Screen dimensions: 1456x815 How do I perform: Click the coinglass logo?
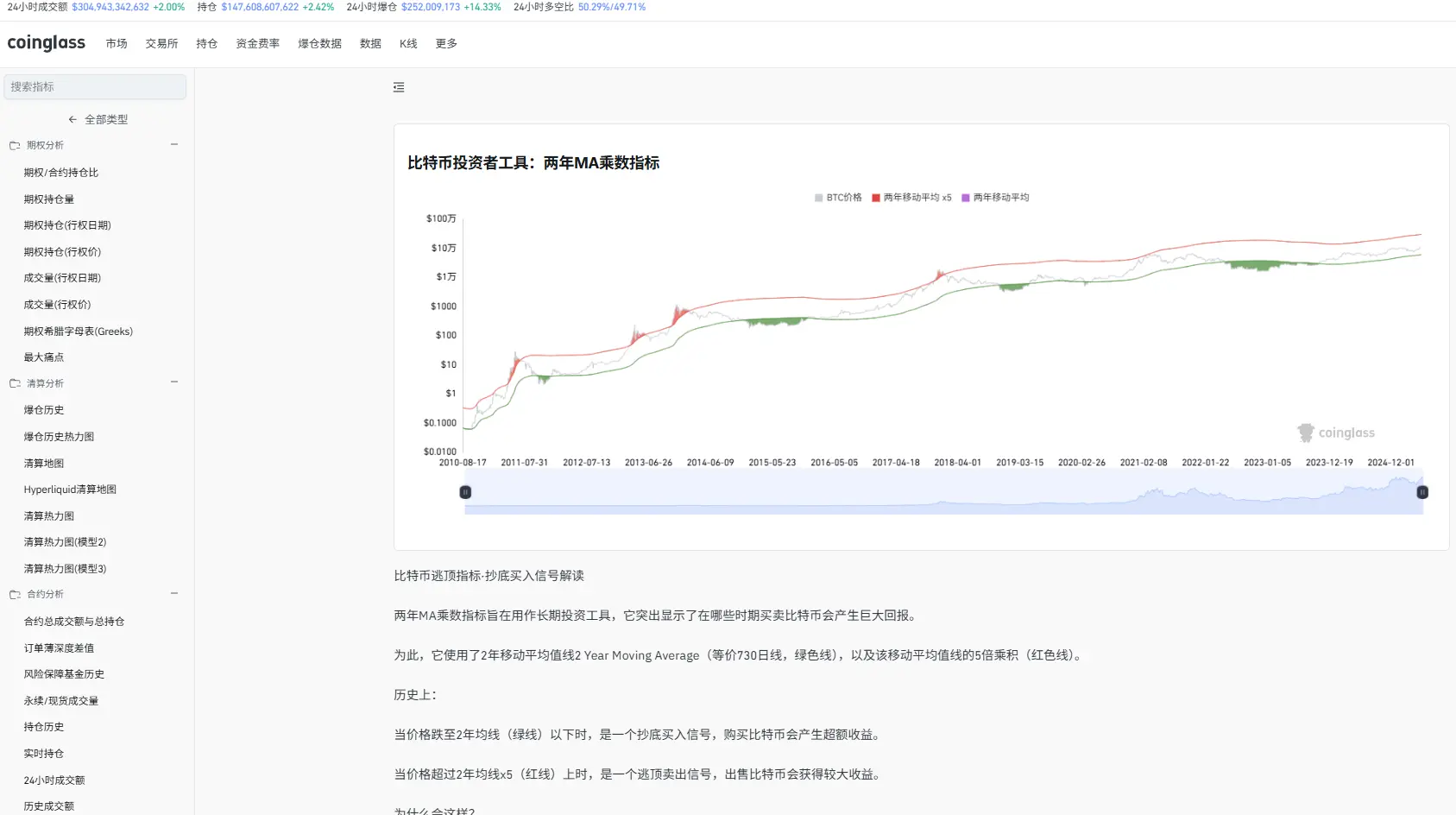click(x=47, y=43)
